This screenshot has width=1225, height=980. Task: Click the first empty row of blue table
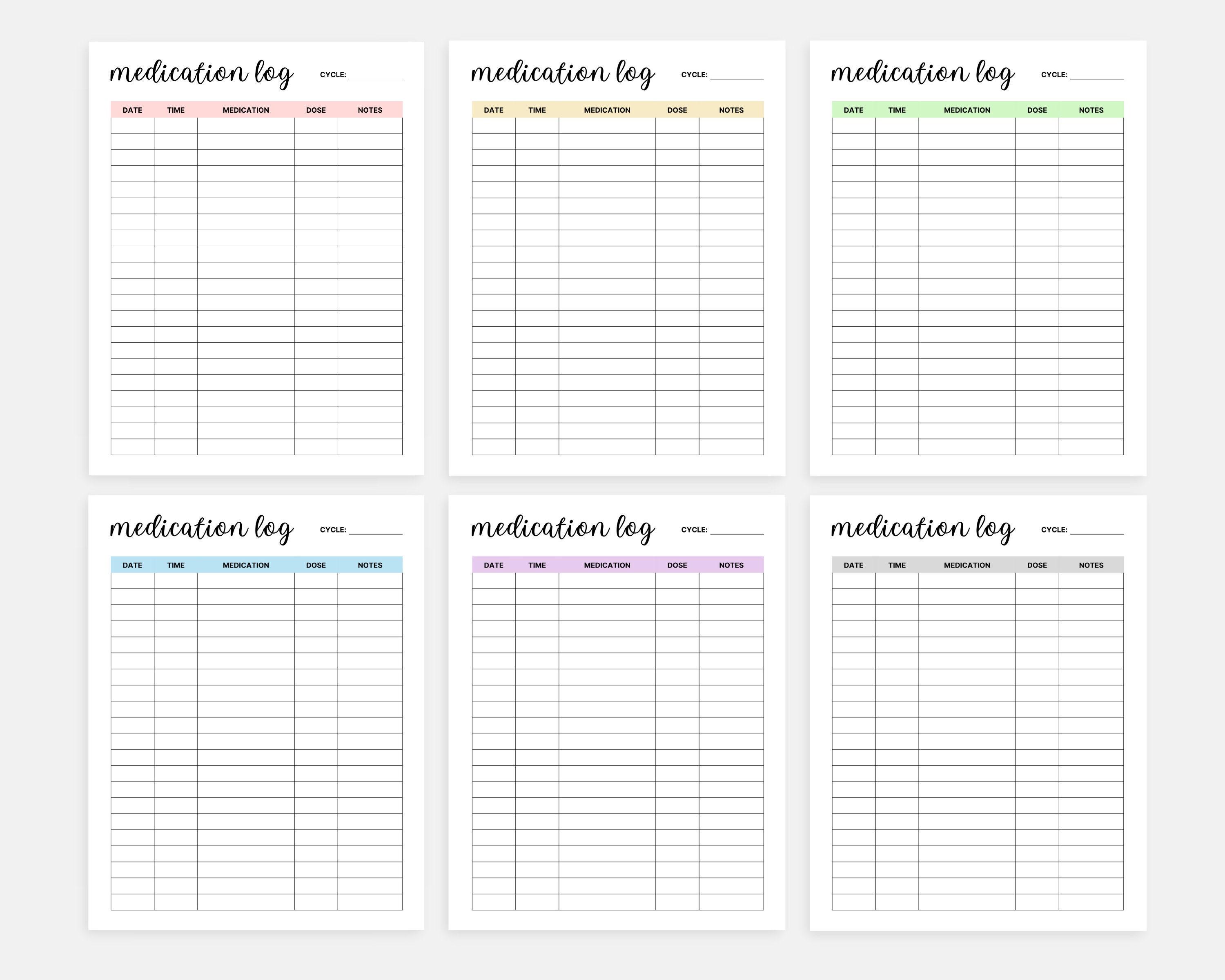point(256,580)
